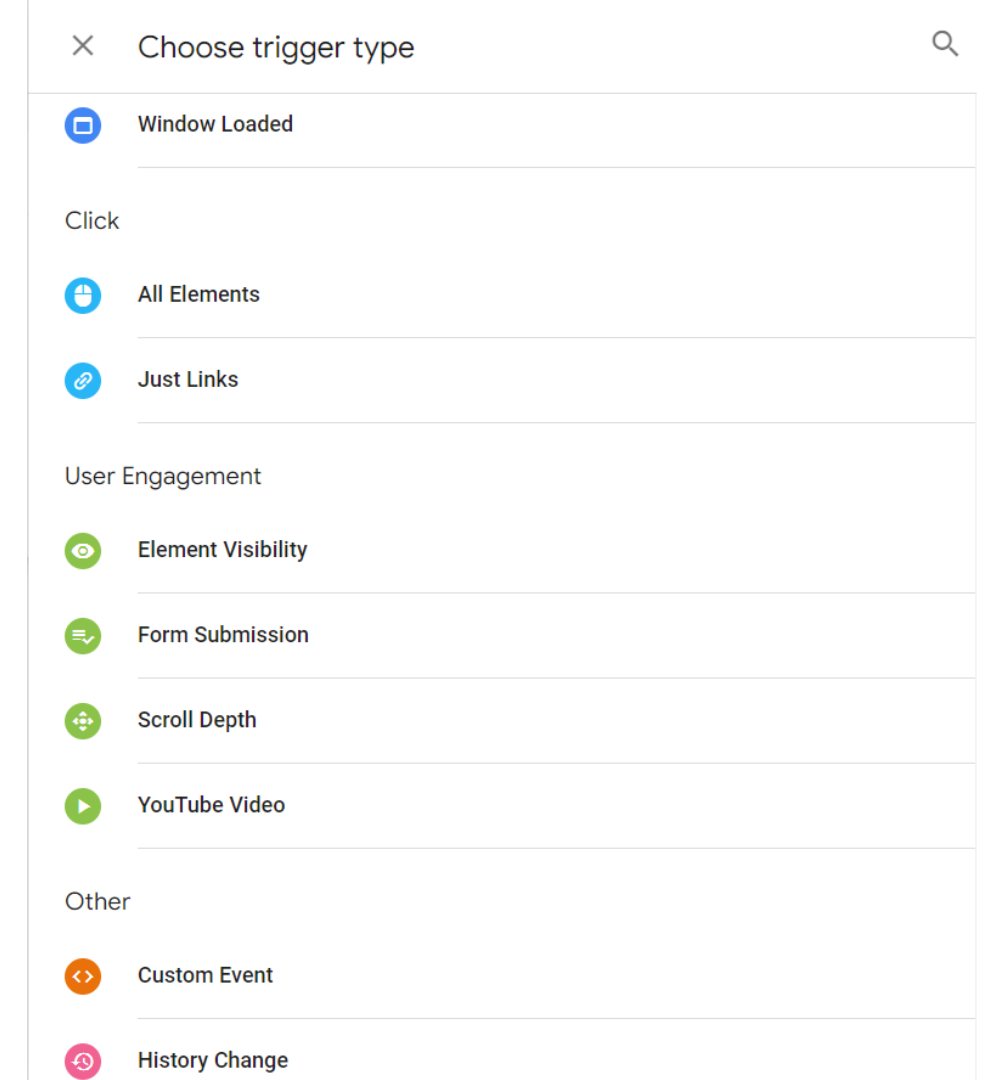Choose YouTube Video trigger label

coord(211,804)
